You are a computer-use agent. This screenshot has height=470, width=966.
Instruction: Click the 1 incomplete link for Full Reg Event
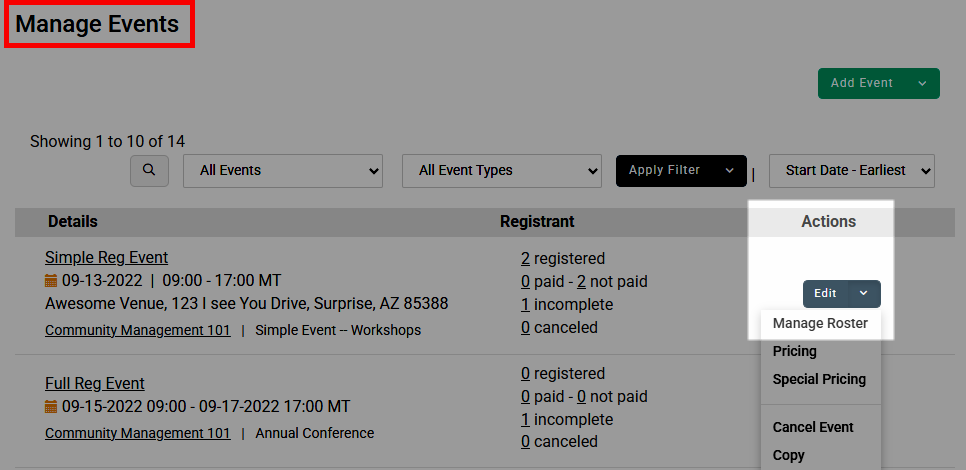tap(525, 419)
